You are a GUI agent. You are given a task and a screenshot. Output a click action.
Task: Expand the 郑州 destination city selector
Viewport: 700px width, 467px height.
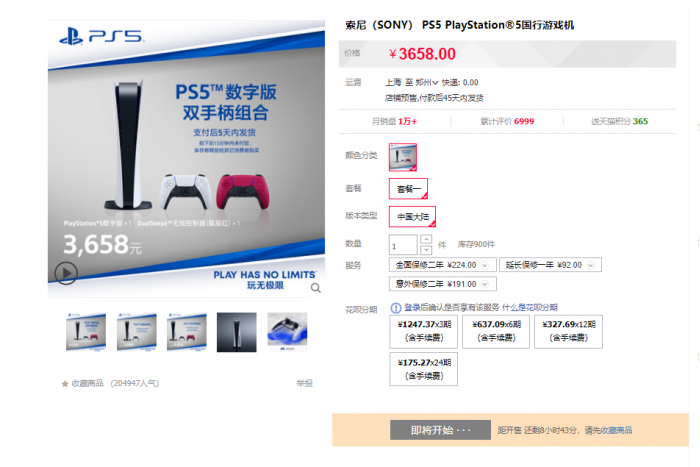coord(427,83)
